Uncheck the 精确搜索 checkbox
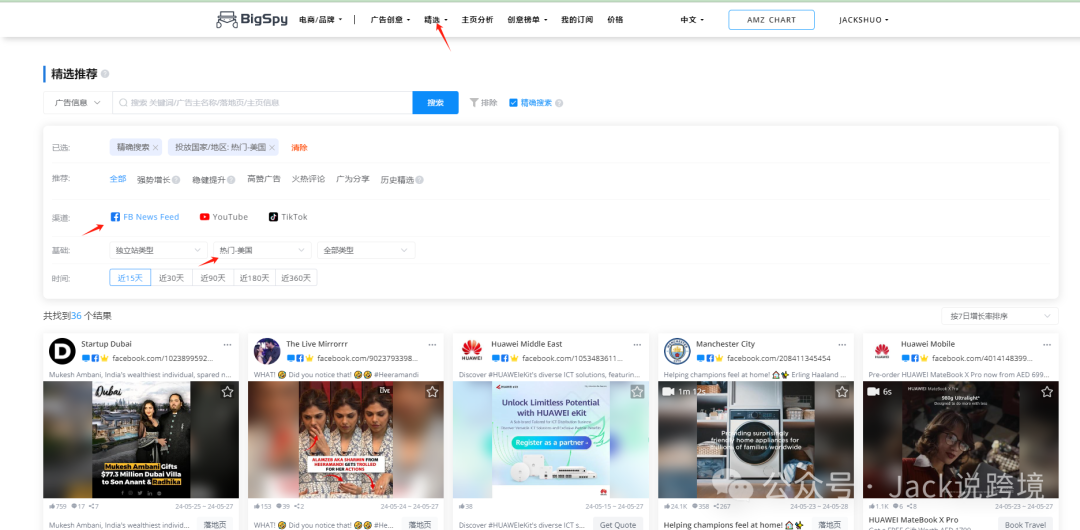This screenshot has height=530, width=1080. (x=513, y=103)
